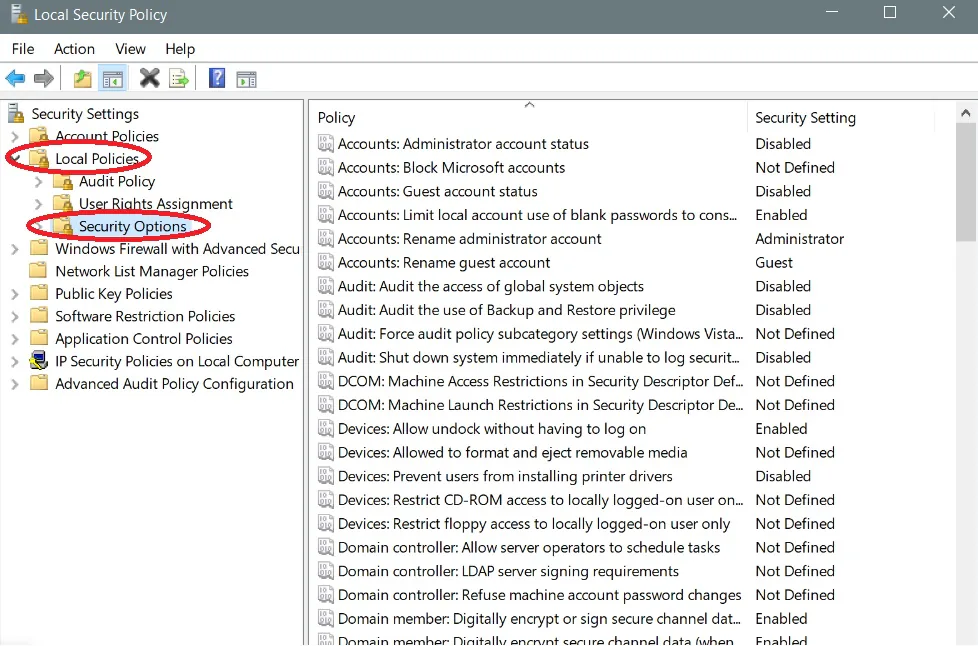Image resolution: width=978 pixels, height=646 pixels.
Task: Open the Action menu
Action: click(74, 49)
